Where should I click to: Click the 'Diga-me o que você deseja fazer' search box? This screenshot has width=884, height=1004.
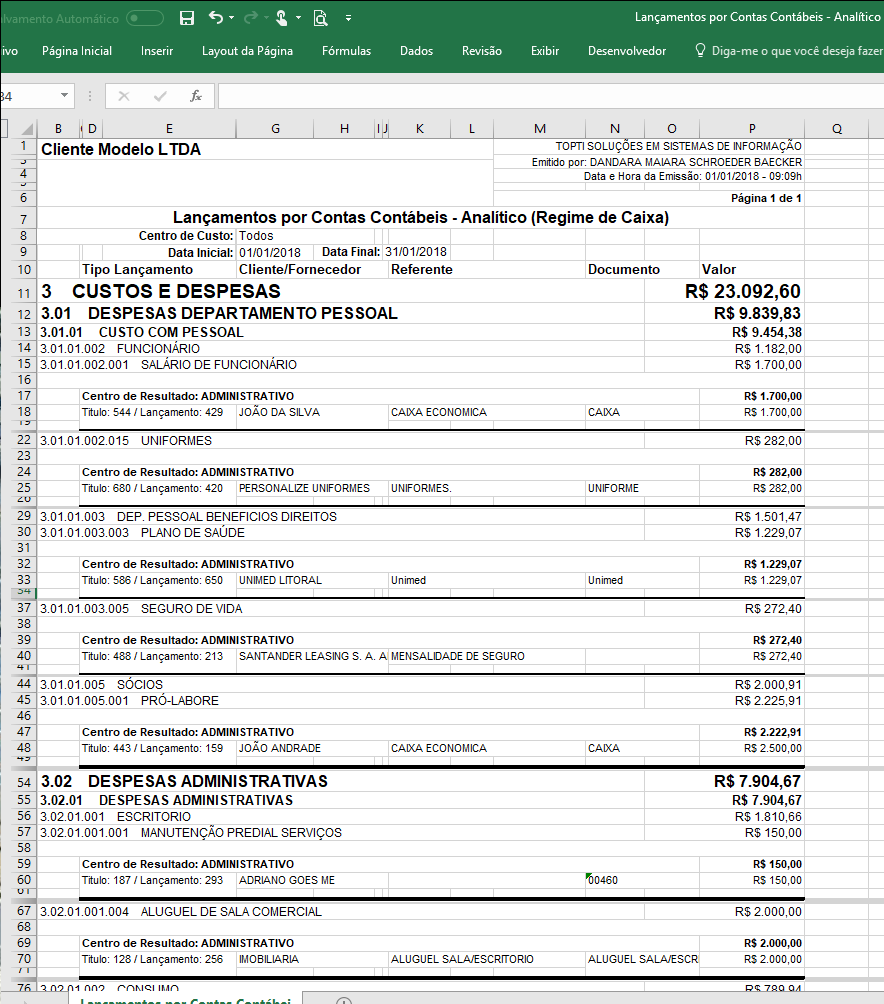[x=789, y=51]
